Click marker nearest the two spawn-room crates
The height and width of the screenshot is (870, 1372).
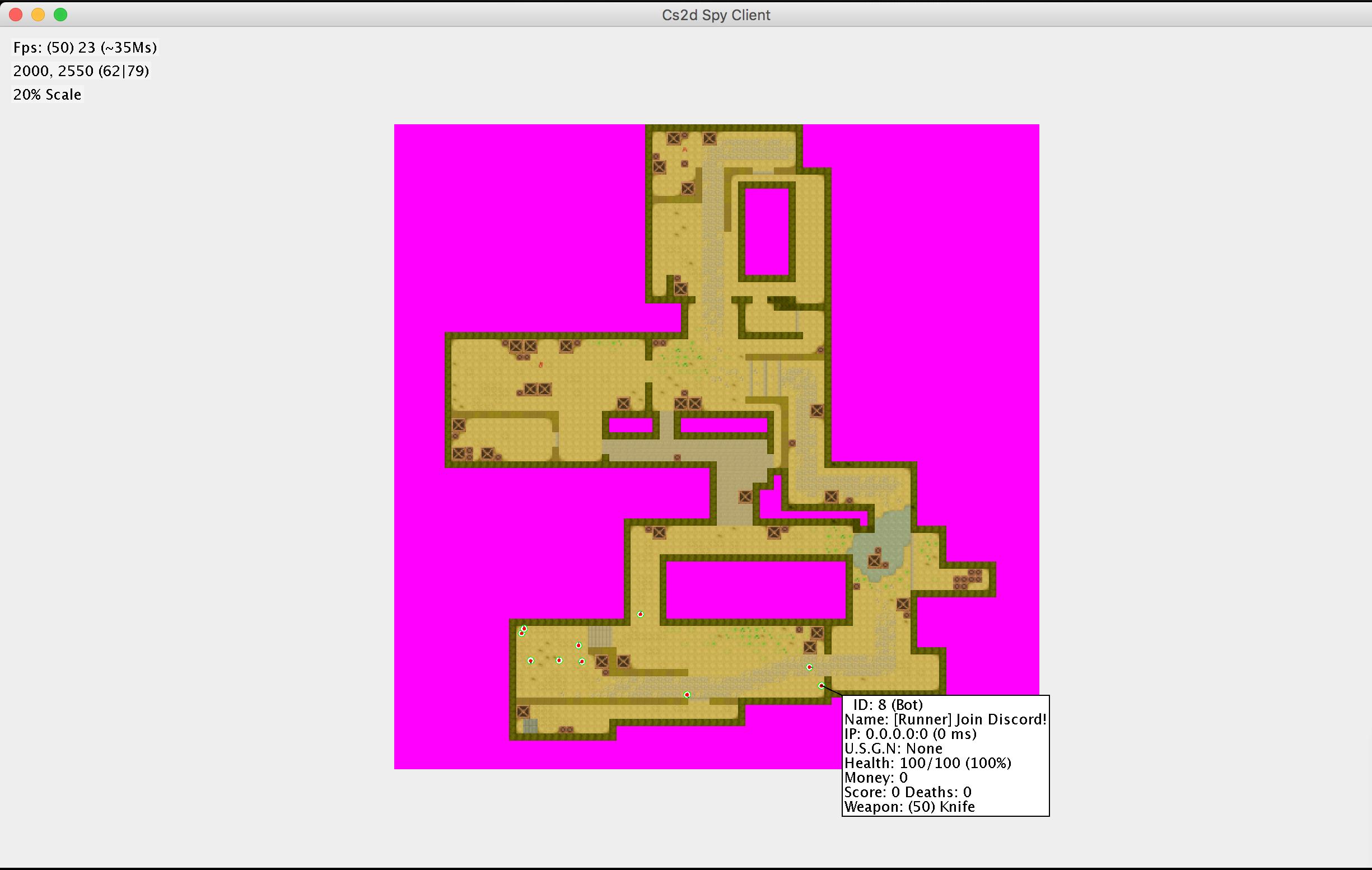click(582, 662)
